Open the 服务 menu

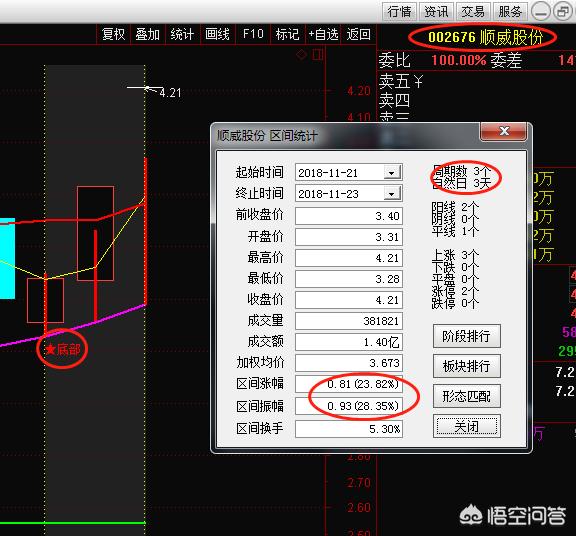coord(510,11)
